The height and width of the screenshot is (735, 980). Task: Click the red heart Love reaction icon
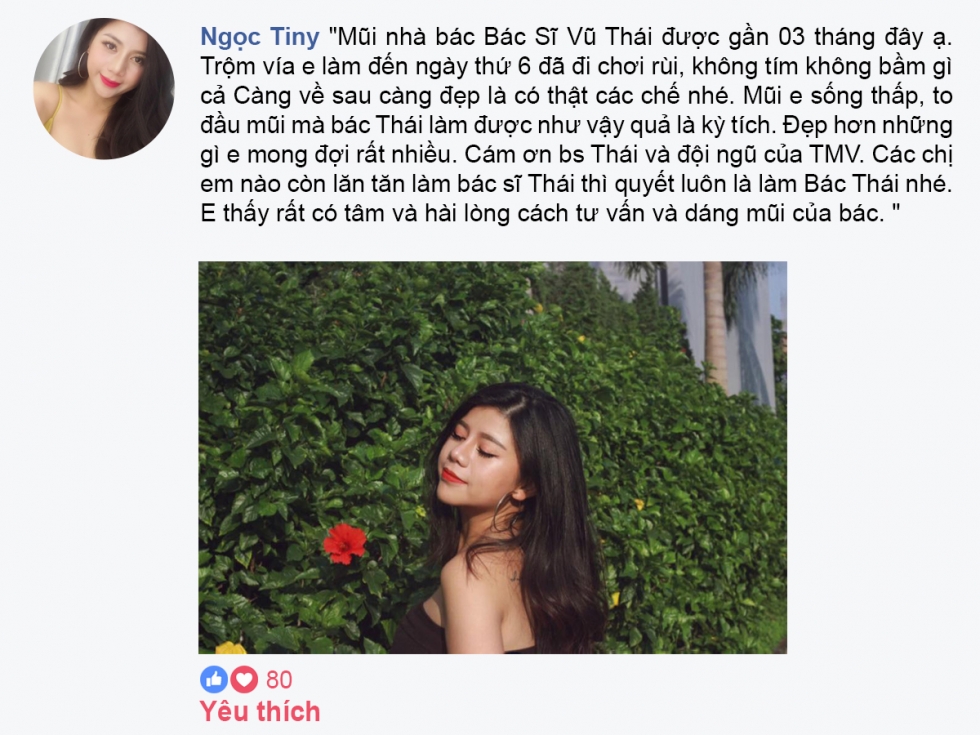(x=244, y=679)
